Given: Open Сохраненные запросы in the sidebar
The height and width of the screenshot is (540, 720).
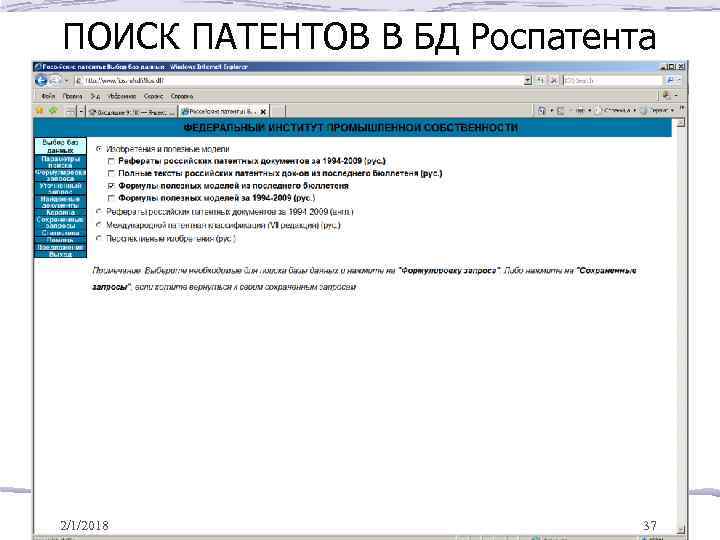Looking at the screenshot, I should point(60,223).
